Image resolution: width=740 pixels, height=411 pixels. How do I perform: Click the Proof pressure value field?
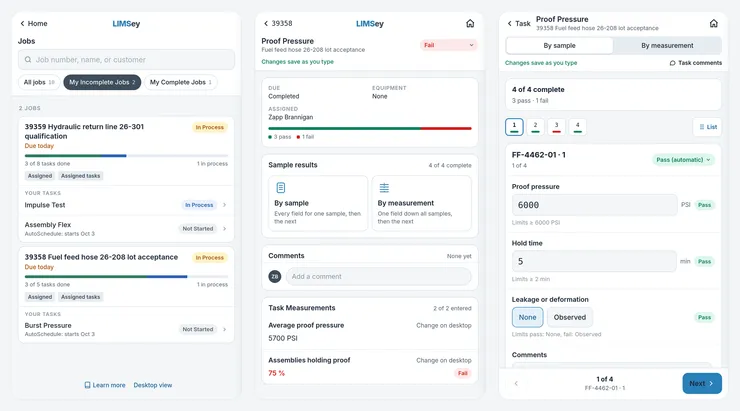click(595, 205)
